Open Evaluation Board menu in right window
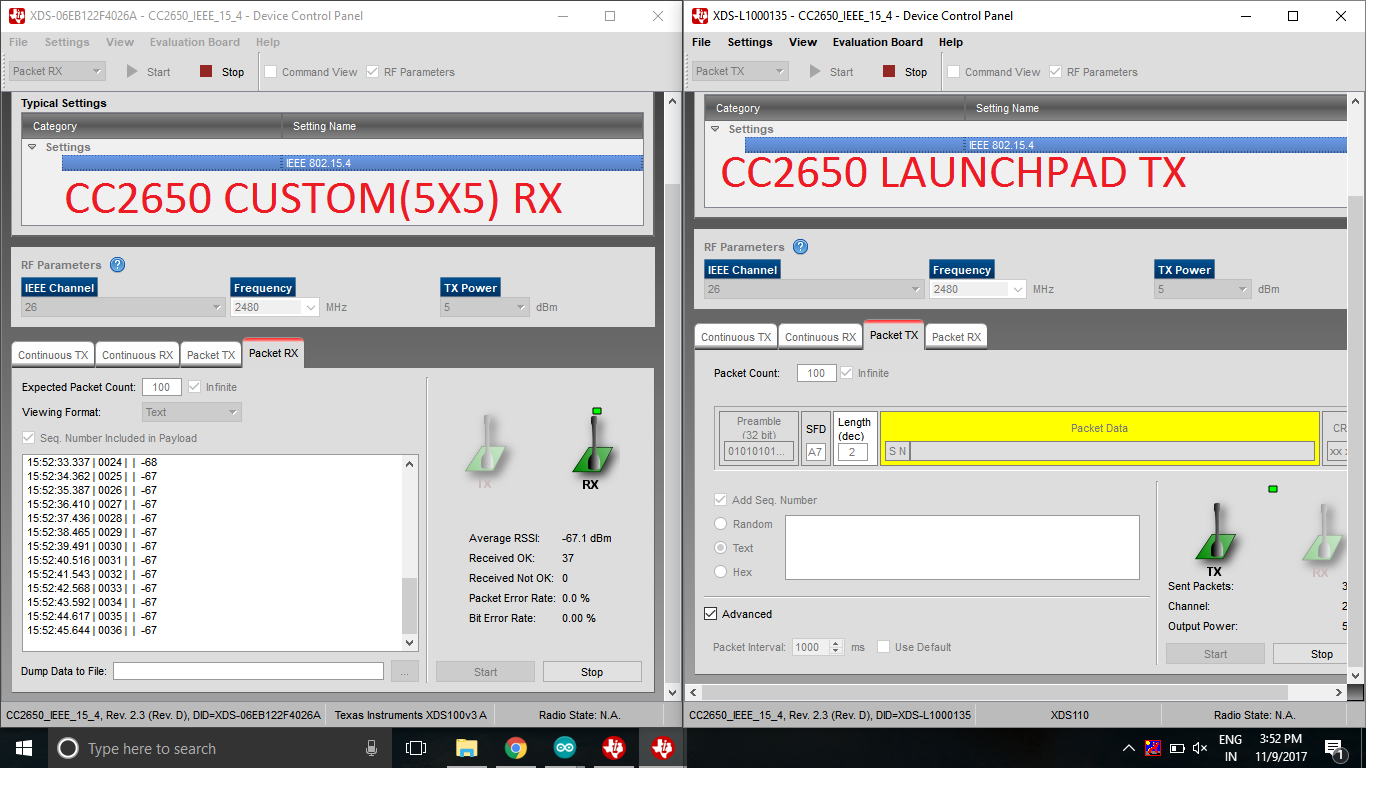Viewport: 1376px width, 792px height. pyautogui.click(x=877, y=42)
